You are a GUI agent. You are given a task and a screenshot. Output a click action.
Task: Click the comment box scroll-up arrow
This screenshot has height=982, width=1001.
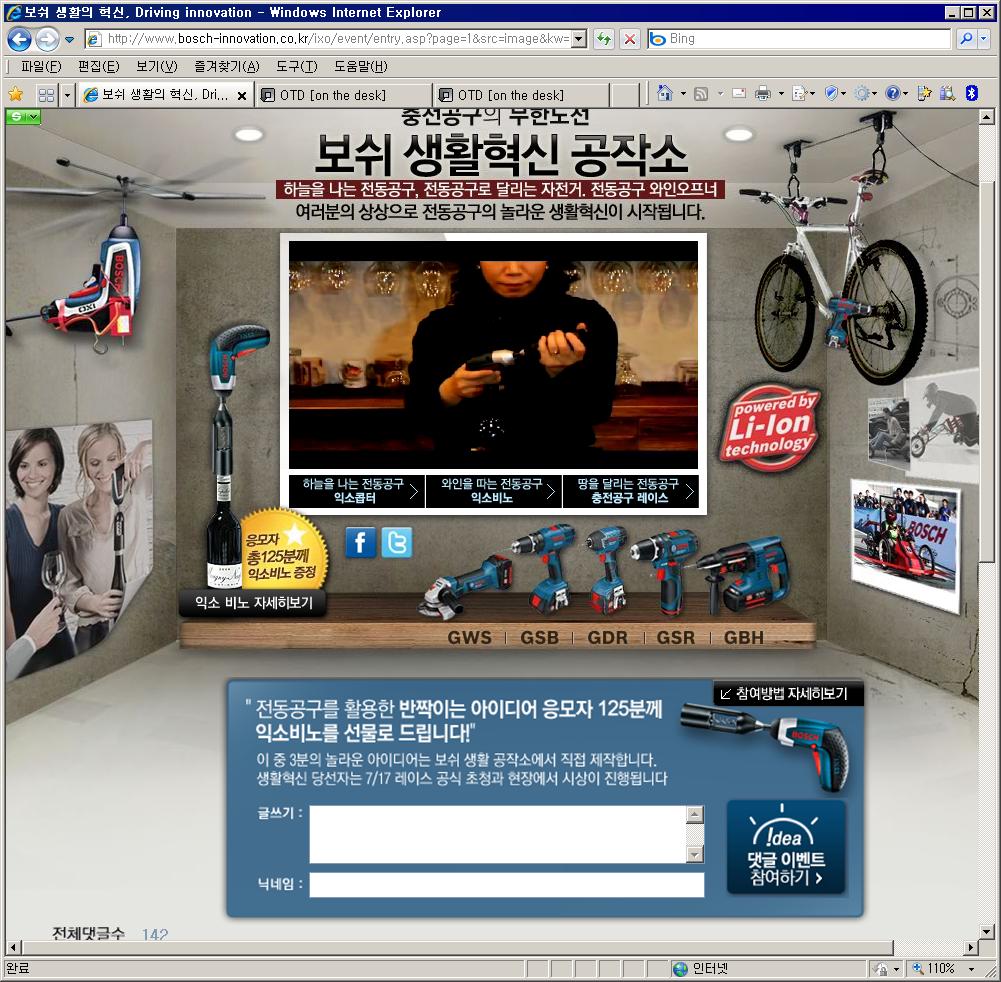(695, 814)
